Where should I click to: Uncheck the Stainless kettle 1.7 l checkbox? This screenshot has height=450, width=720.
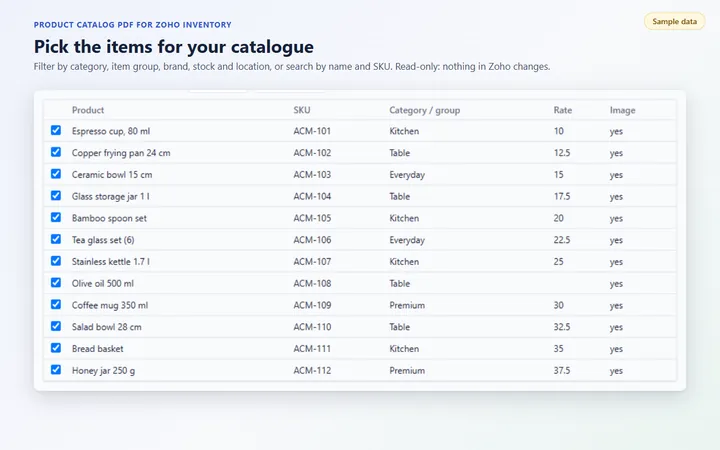click(x=56, y=261)
